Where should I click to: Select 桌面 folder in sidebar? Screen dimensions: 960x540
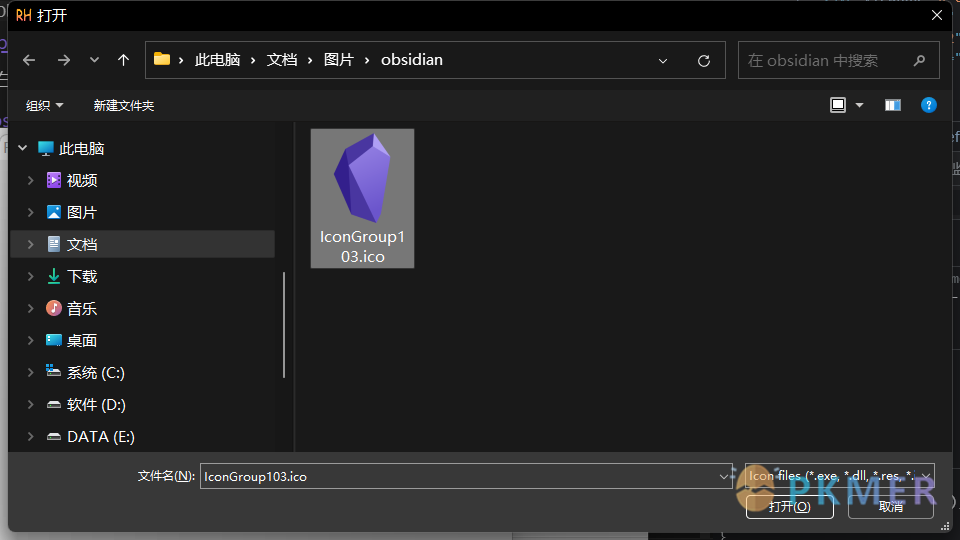point(81,340)
